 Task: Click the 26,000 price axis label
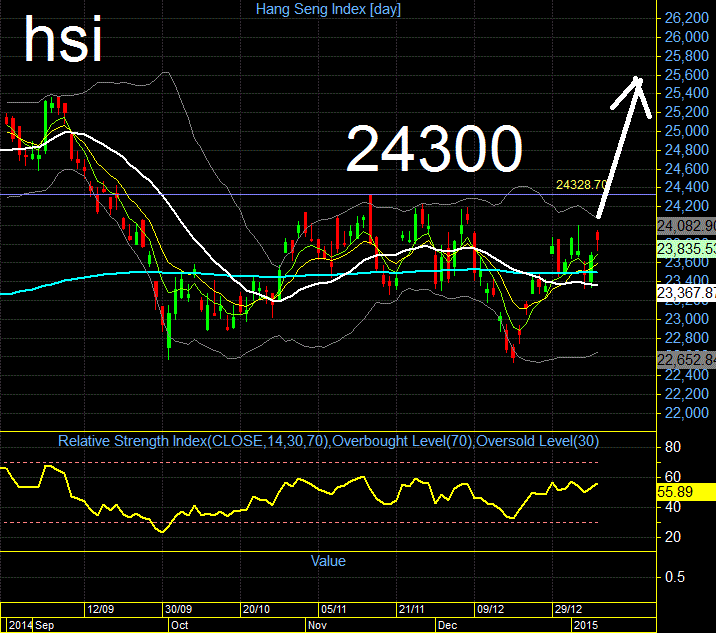(x=686, y=37)
